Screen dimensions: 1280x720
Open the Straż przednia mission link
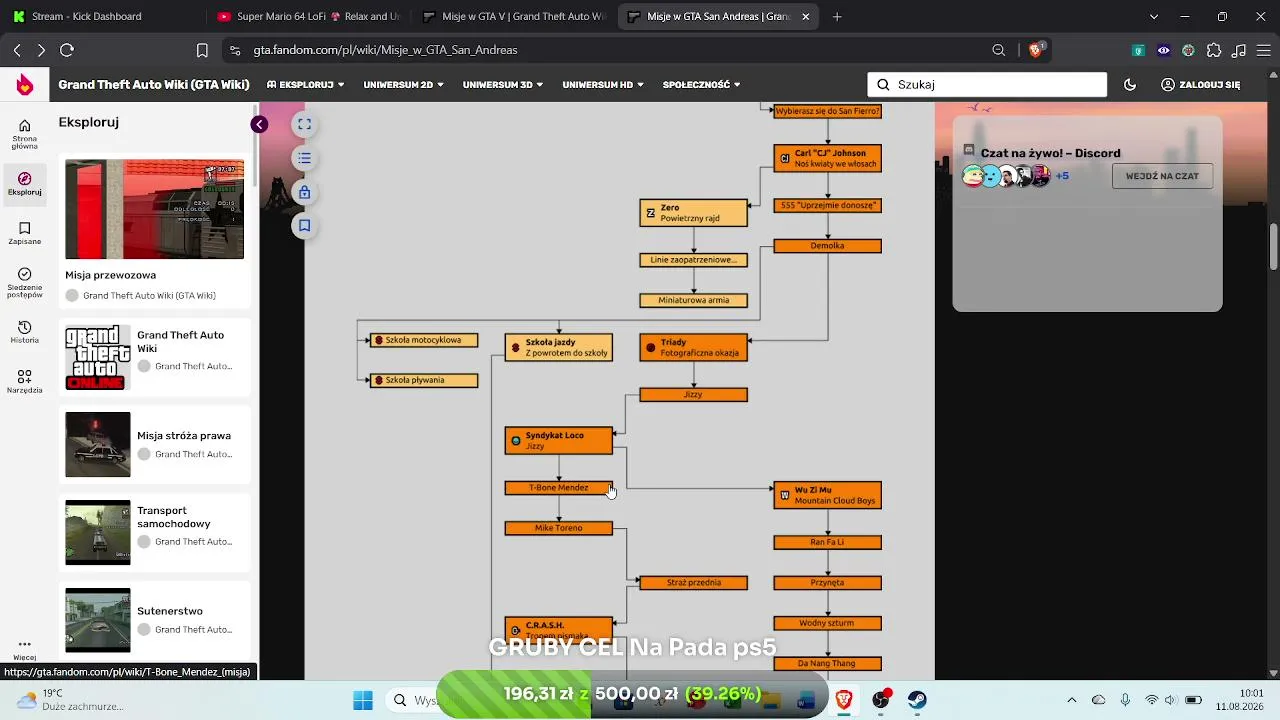(694, 583)
